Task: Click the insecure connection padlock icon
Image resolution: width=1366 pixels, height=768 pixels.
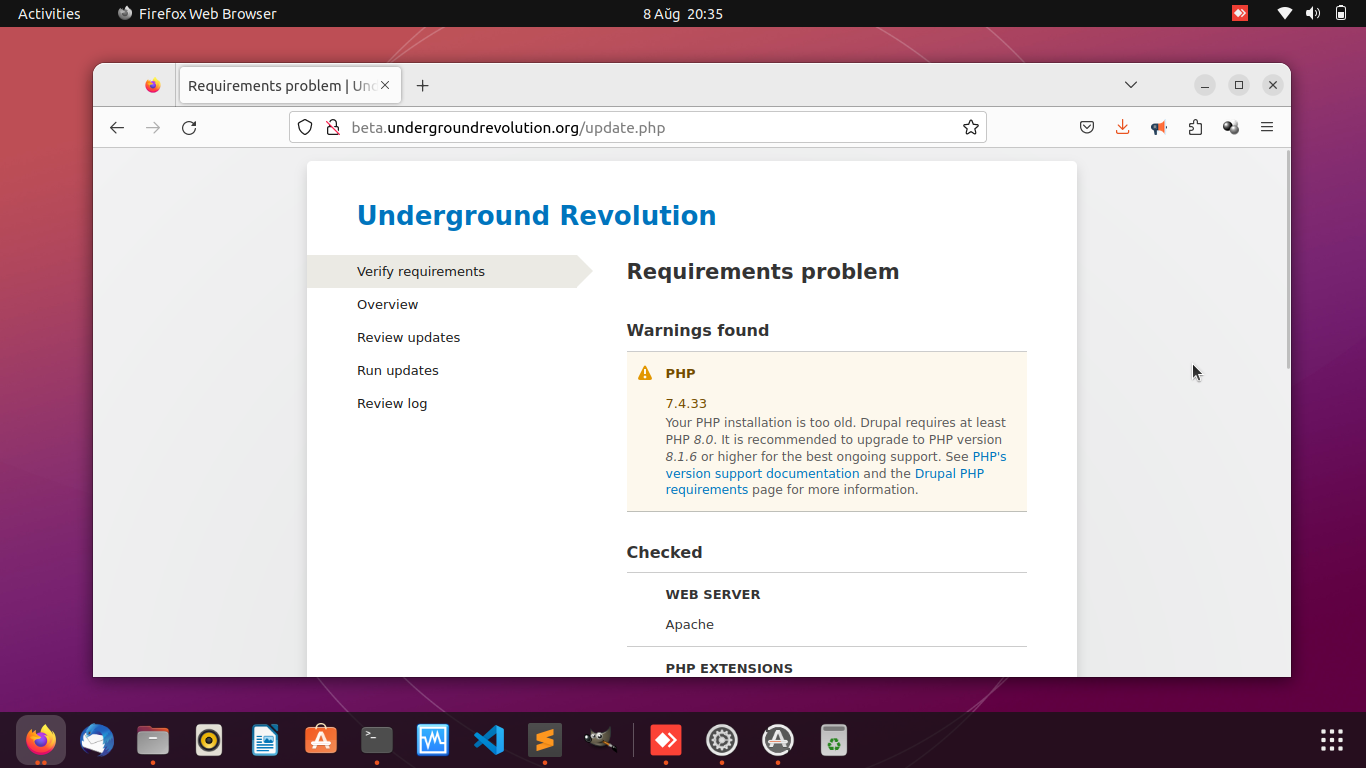Action: pos(333,127)
